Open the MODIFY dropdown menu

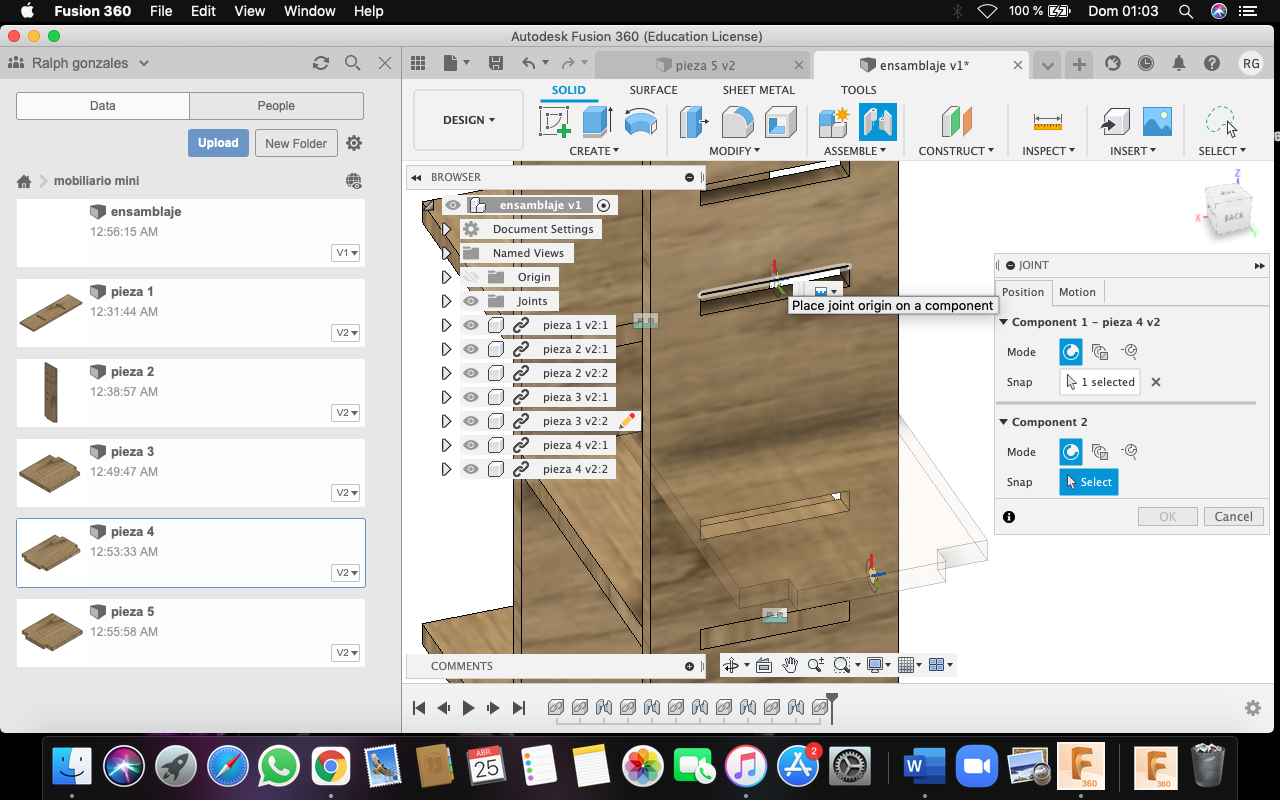coord(734,151)
